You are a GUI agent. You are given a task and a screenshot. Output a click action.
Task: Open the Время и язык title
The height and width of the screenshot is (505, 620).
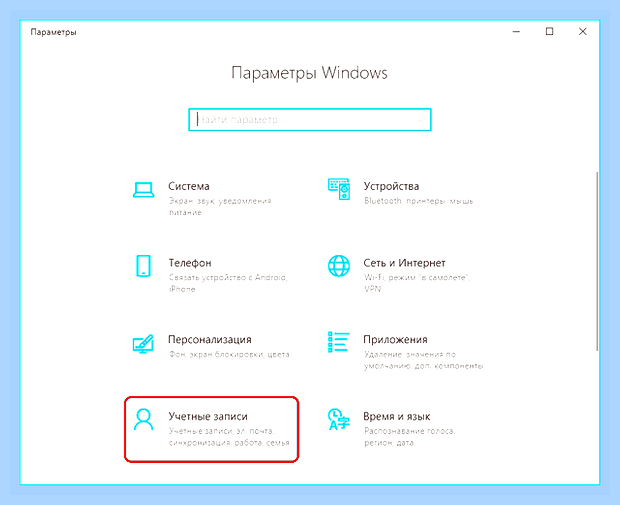click(x=396, y=416)
